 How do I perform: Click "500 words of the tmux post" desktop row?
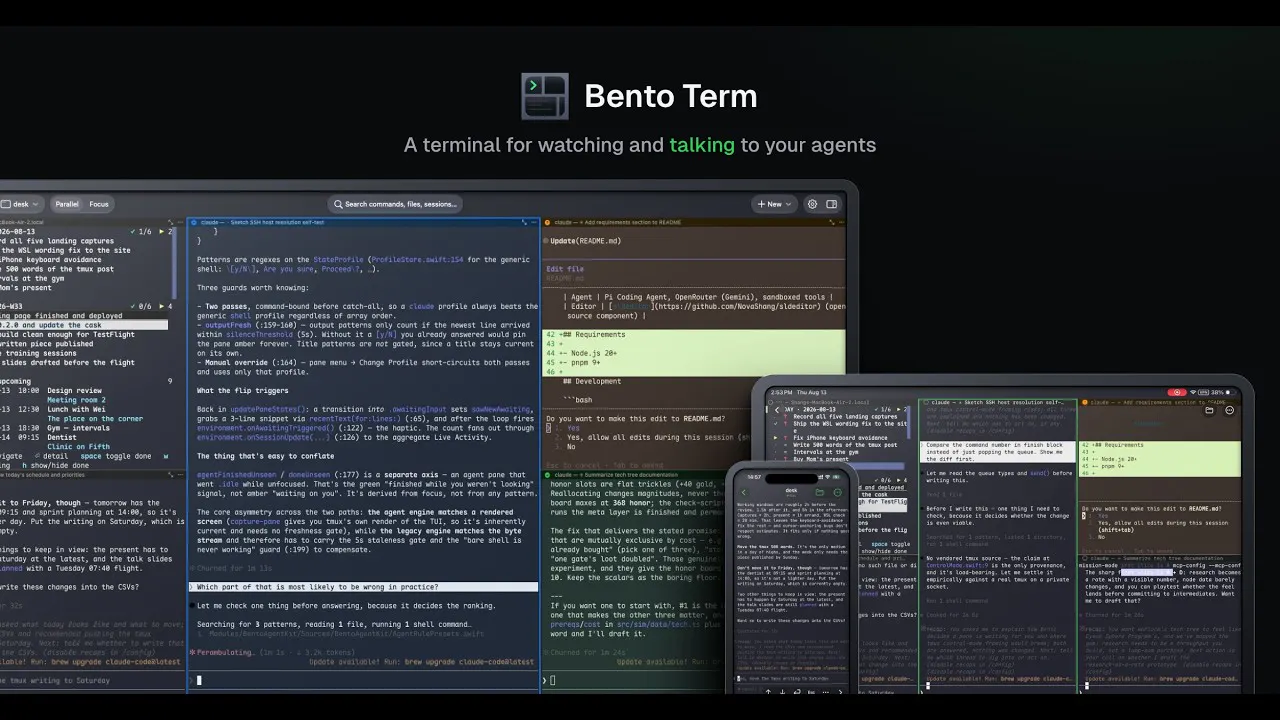pos(58,269)
